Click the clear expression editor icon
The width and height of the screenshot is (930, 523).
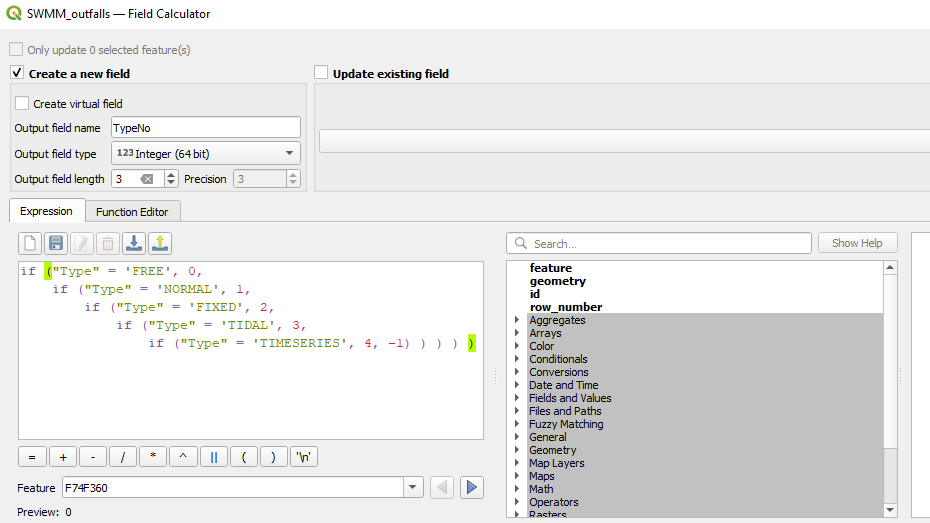pos(30,243)
